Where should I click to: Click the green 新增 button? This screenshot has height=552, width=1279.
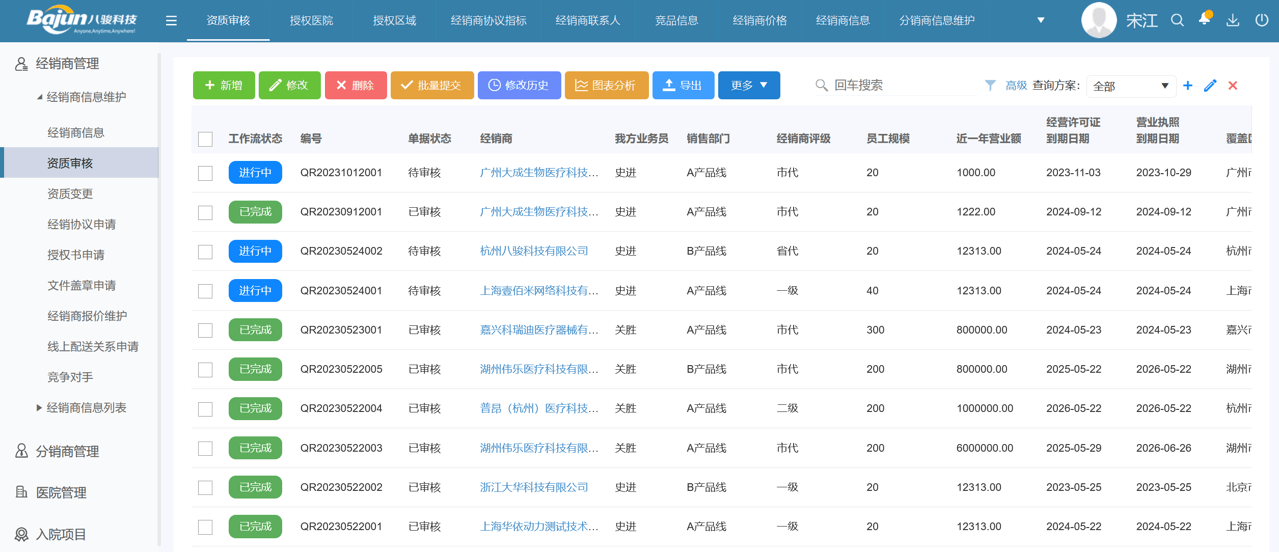(223, 86)
